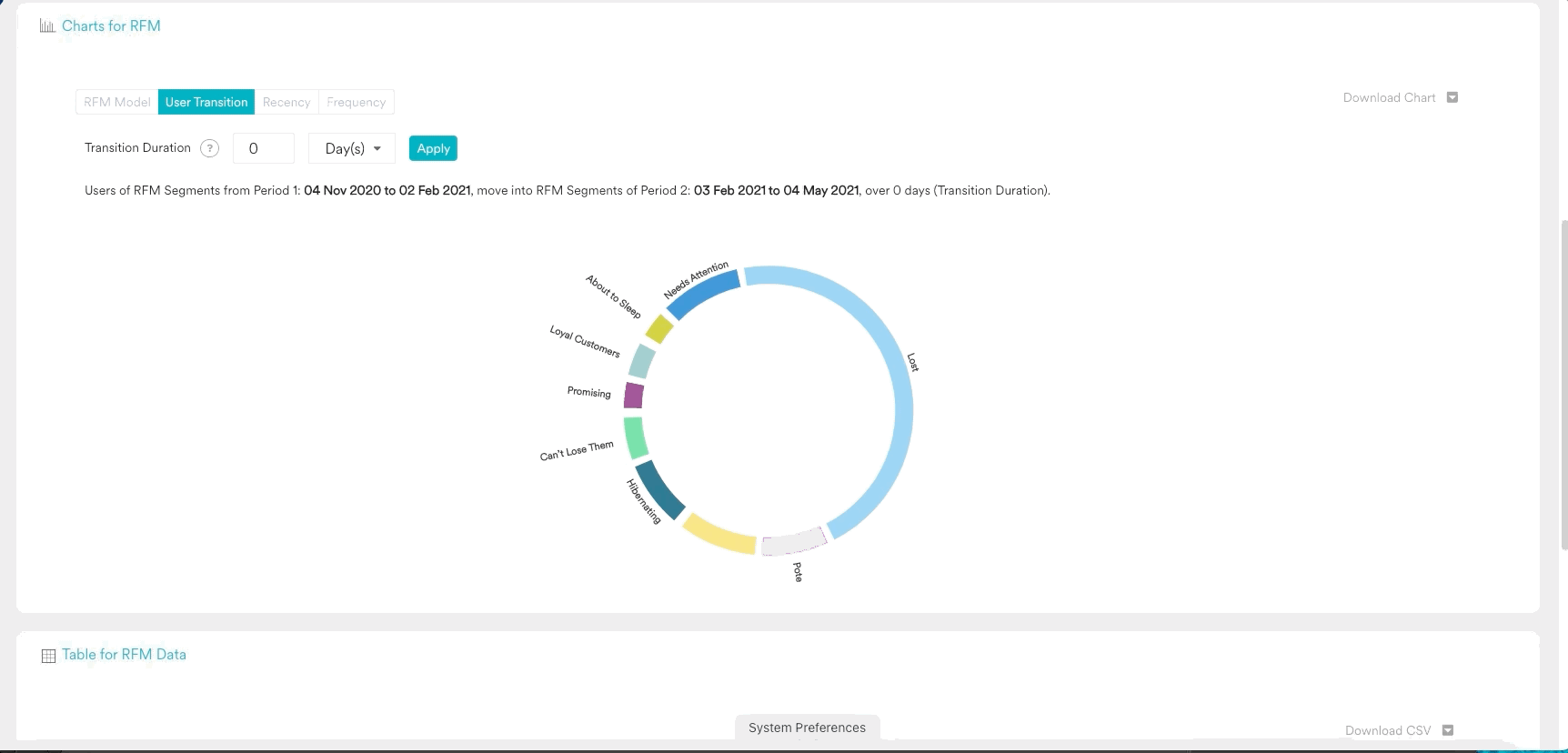Click the Charts for RFM bar chart icon
The width and height of the screenshot is (1568, 753).
click(47, 26)
